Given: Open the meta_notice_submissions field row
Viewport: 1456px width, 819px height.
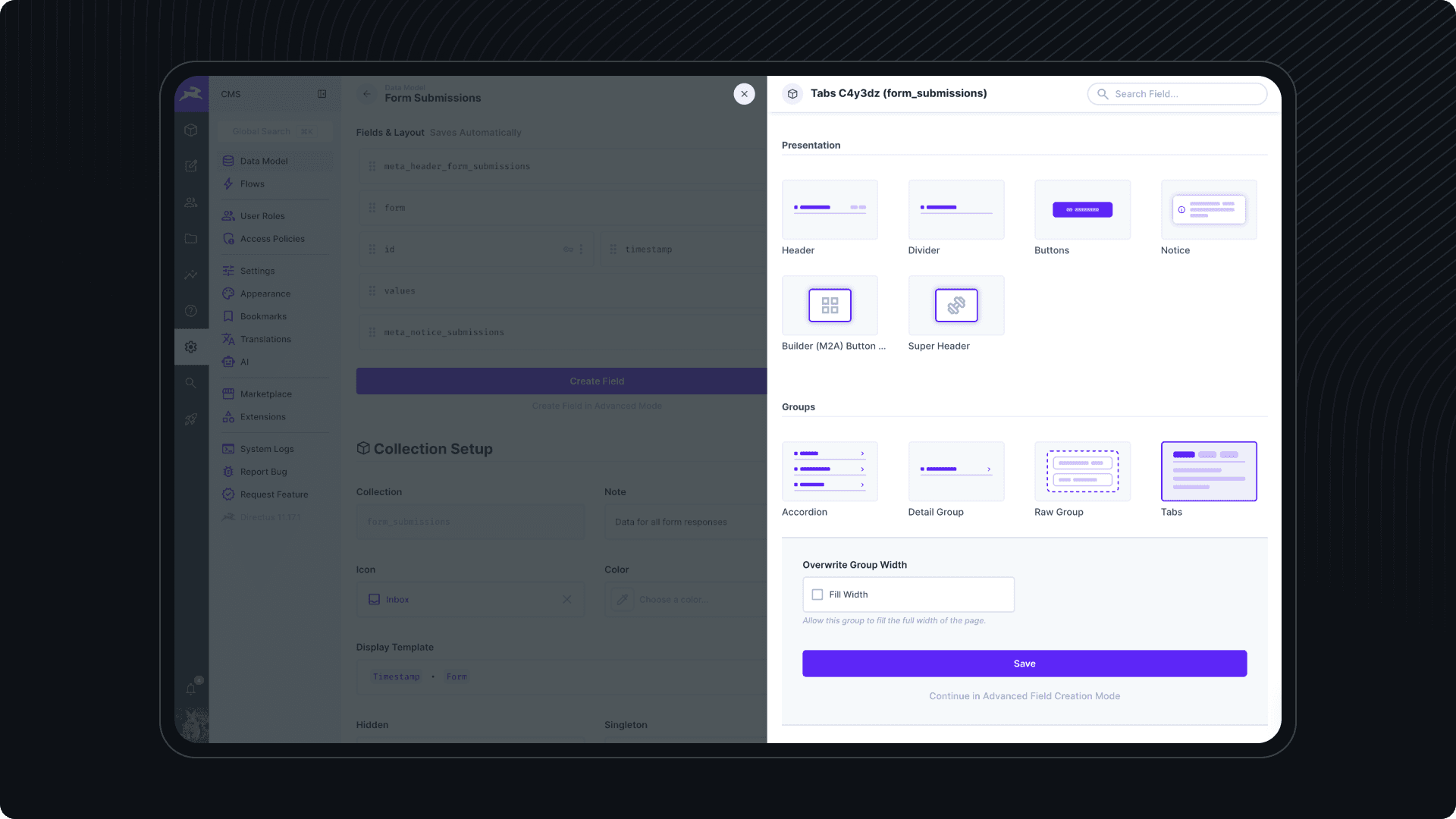Looking at the screenshot, I should 563,332.
